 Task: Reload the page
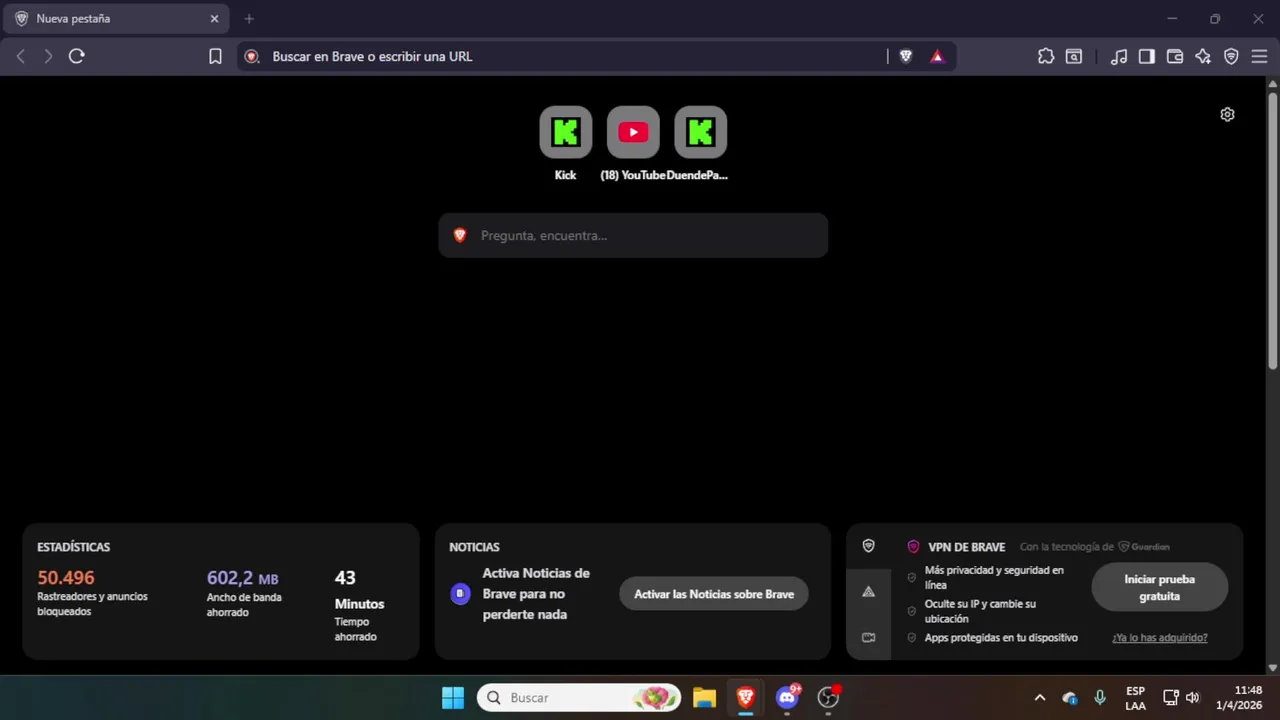77,56
